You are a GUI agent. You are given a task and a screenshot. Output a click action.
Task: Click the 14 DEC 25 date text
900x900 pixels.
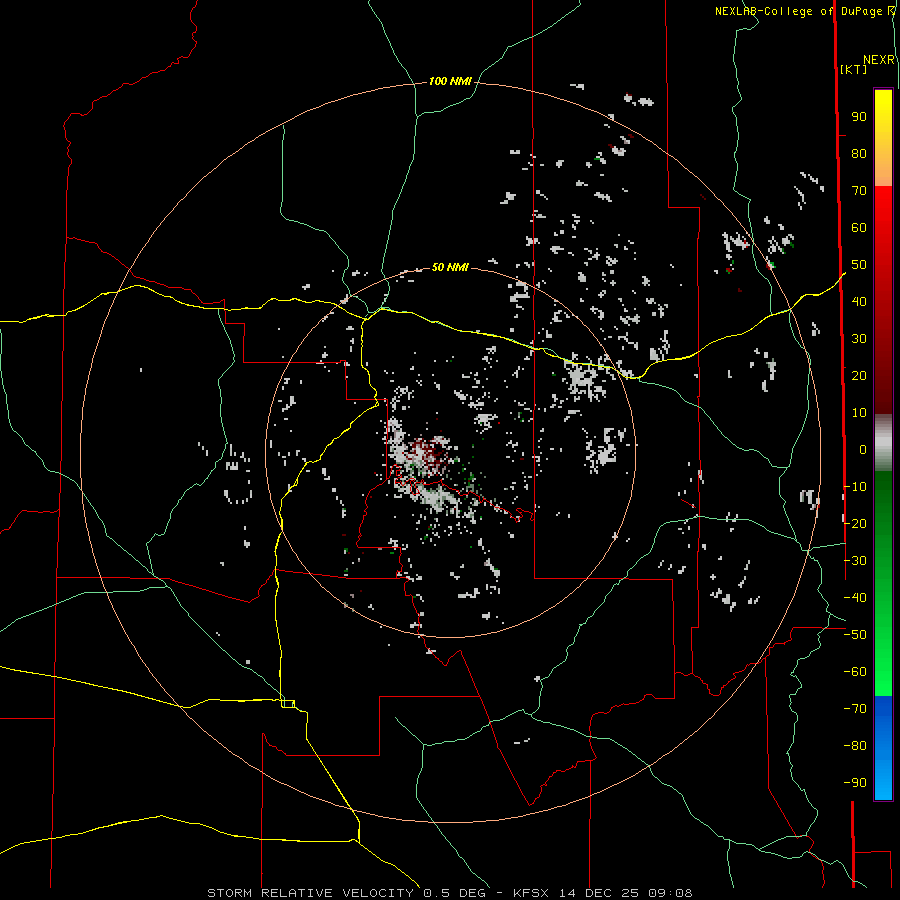598,893
